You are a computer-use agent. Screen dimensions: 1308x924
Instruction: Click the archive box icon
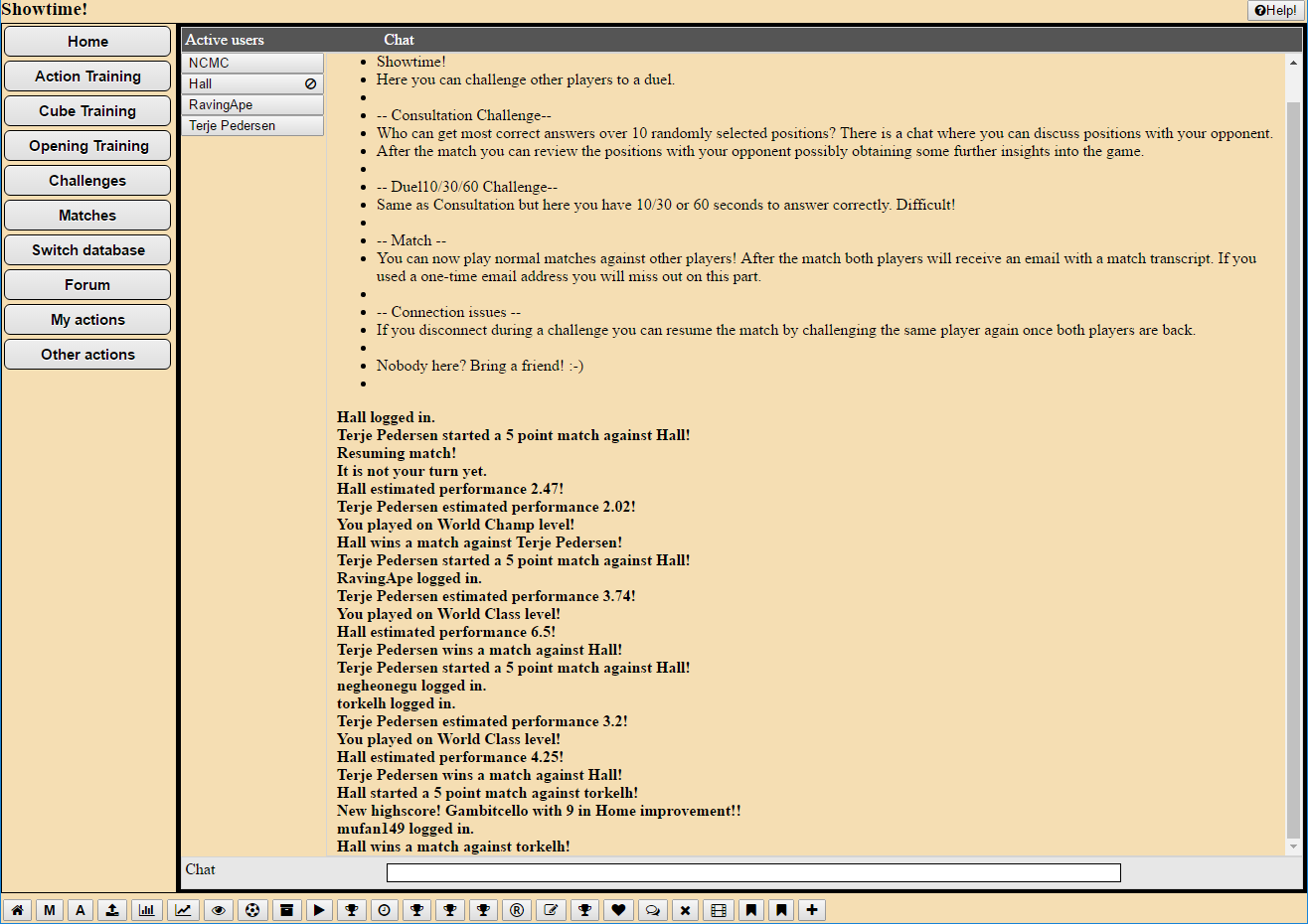(x=286, y=910)
